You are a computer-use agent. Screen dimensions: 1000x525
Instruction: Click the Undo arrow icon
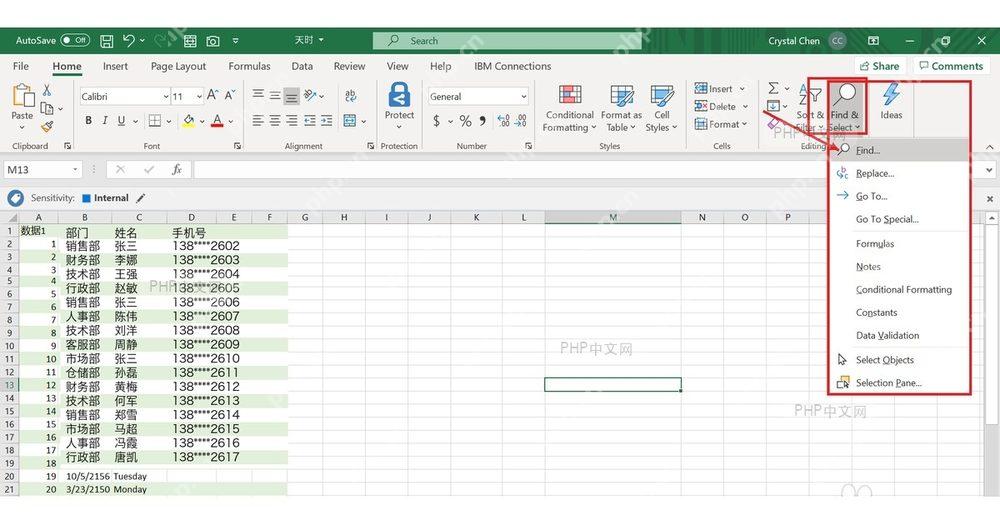coord(128,40)
